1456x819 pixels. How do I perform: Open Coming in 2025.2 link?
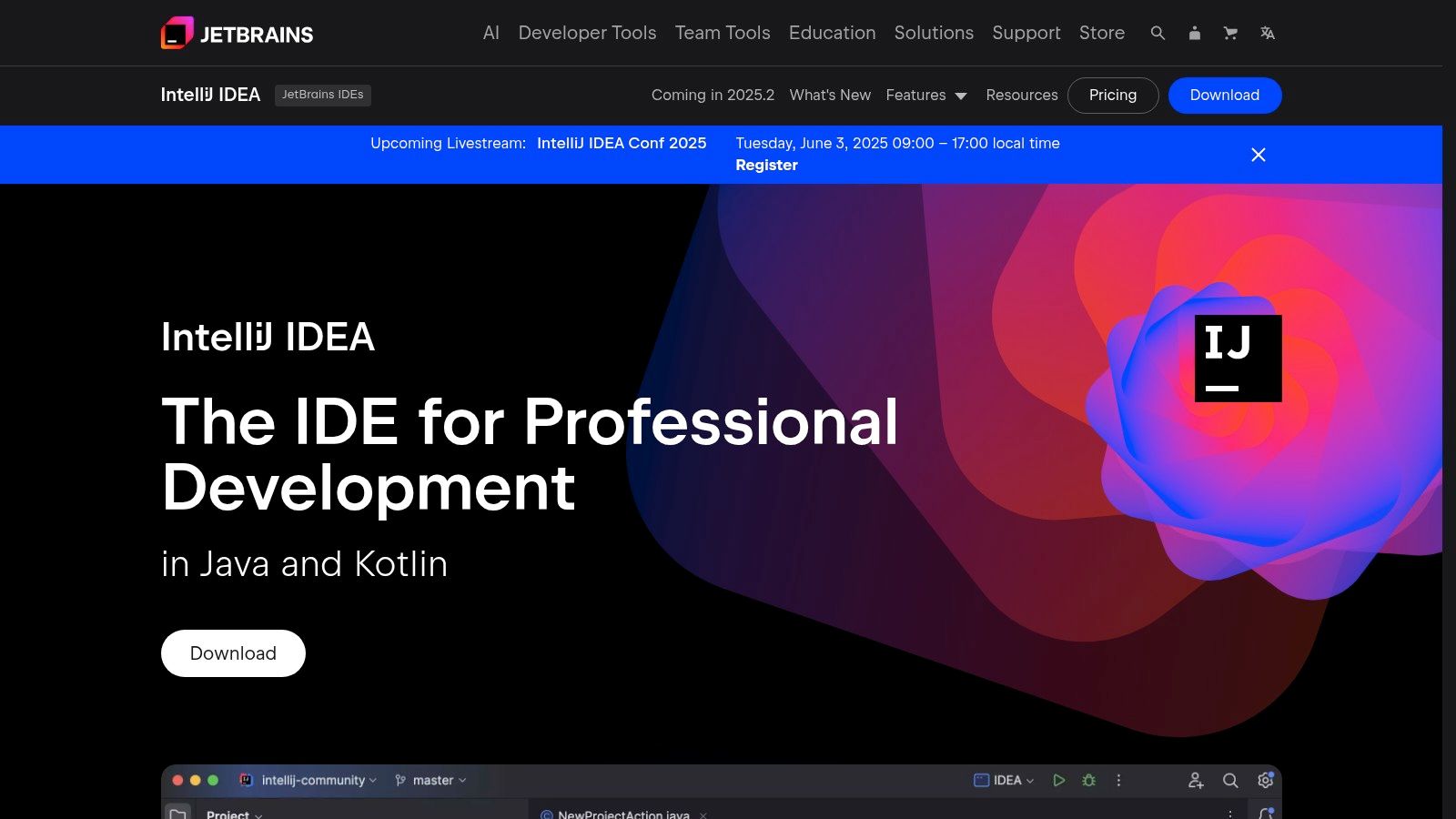[x=713, y=95]
